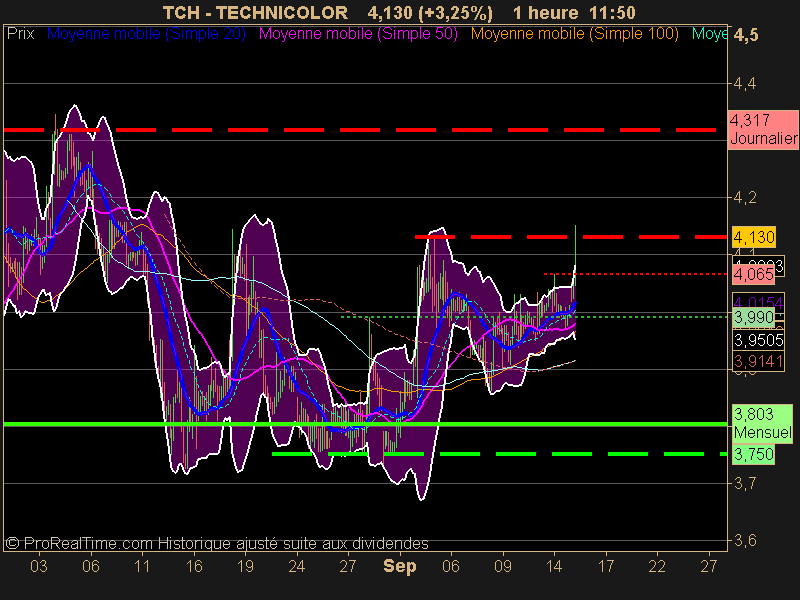
Task: Select the legend "Moyenne mobile (Simple 50)"
Action: coord(358,34)
